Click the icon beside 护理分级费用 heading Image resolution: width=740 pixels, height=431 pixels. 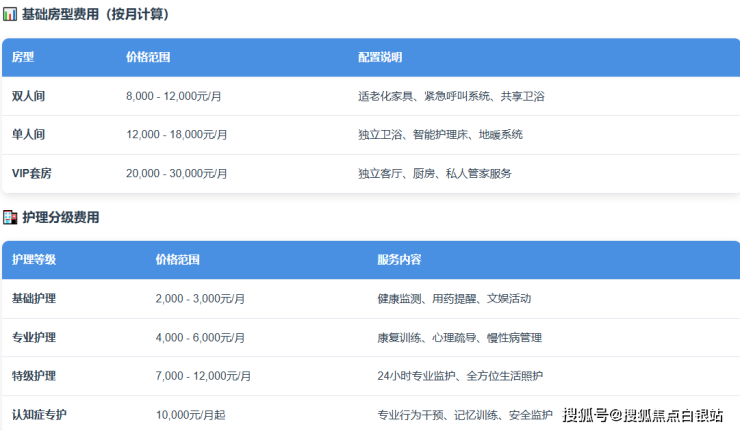[10, 217]
